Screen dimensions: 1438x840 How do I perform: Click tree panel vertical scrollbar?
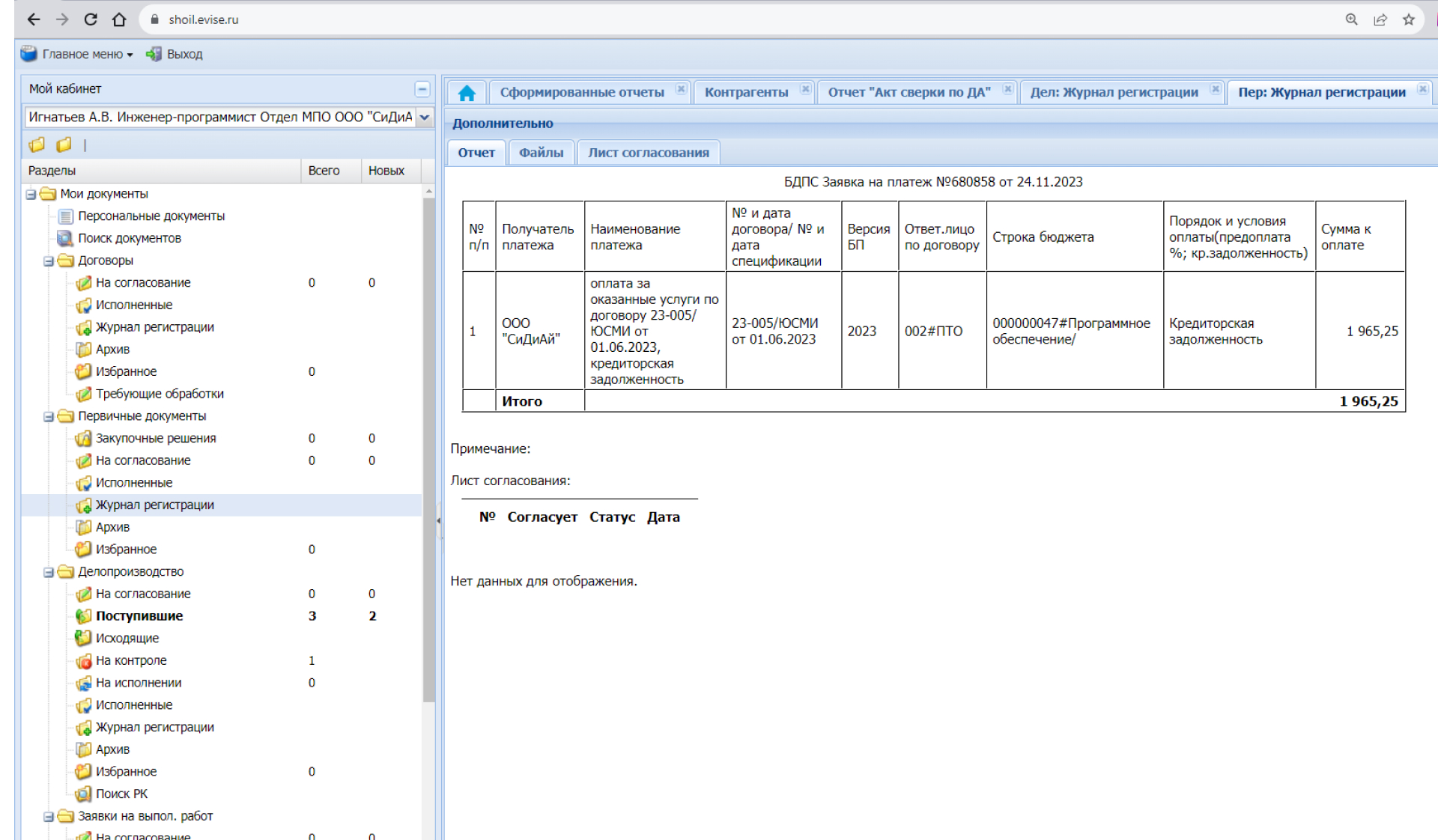429,449
